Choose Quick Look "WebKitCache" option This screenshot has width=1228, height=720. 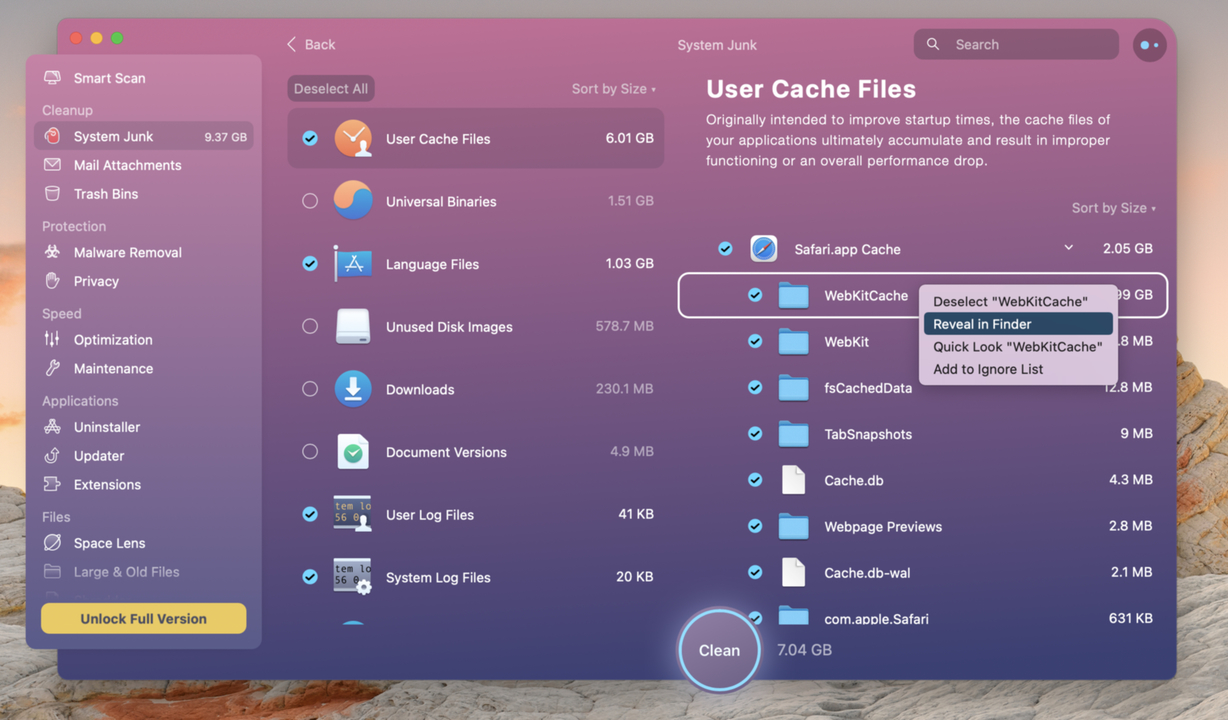pyautogui.click(x=1018, y=347)
